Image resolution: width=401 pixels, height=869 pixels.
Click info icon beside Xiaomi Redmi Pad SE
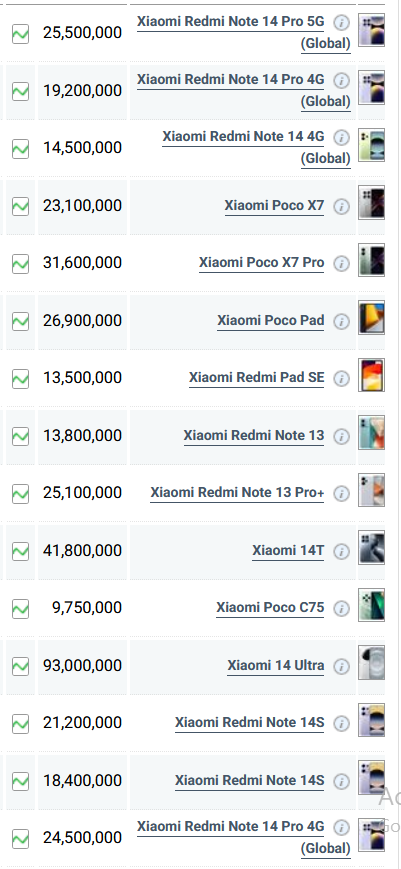(342, 379)
